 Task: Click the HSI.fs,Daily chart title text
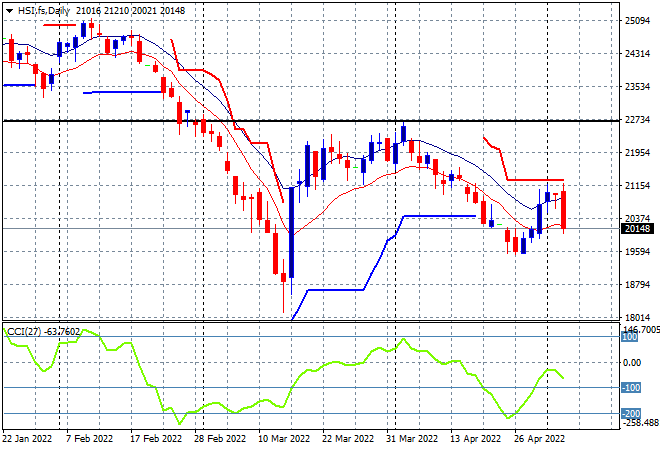[44, 11]
